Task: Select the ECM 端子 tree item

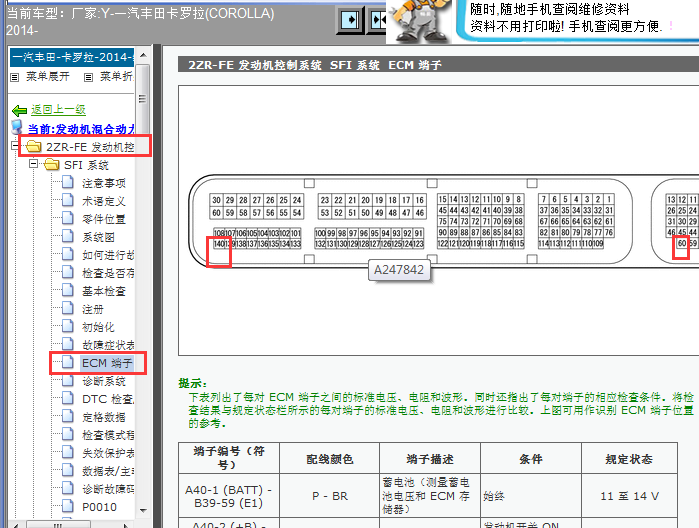Action: [x=107, y=363]
